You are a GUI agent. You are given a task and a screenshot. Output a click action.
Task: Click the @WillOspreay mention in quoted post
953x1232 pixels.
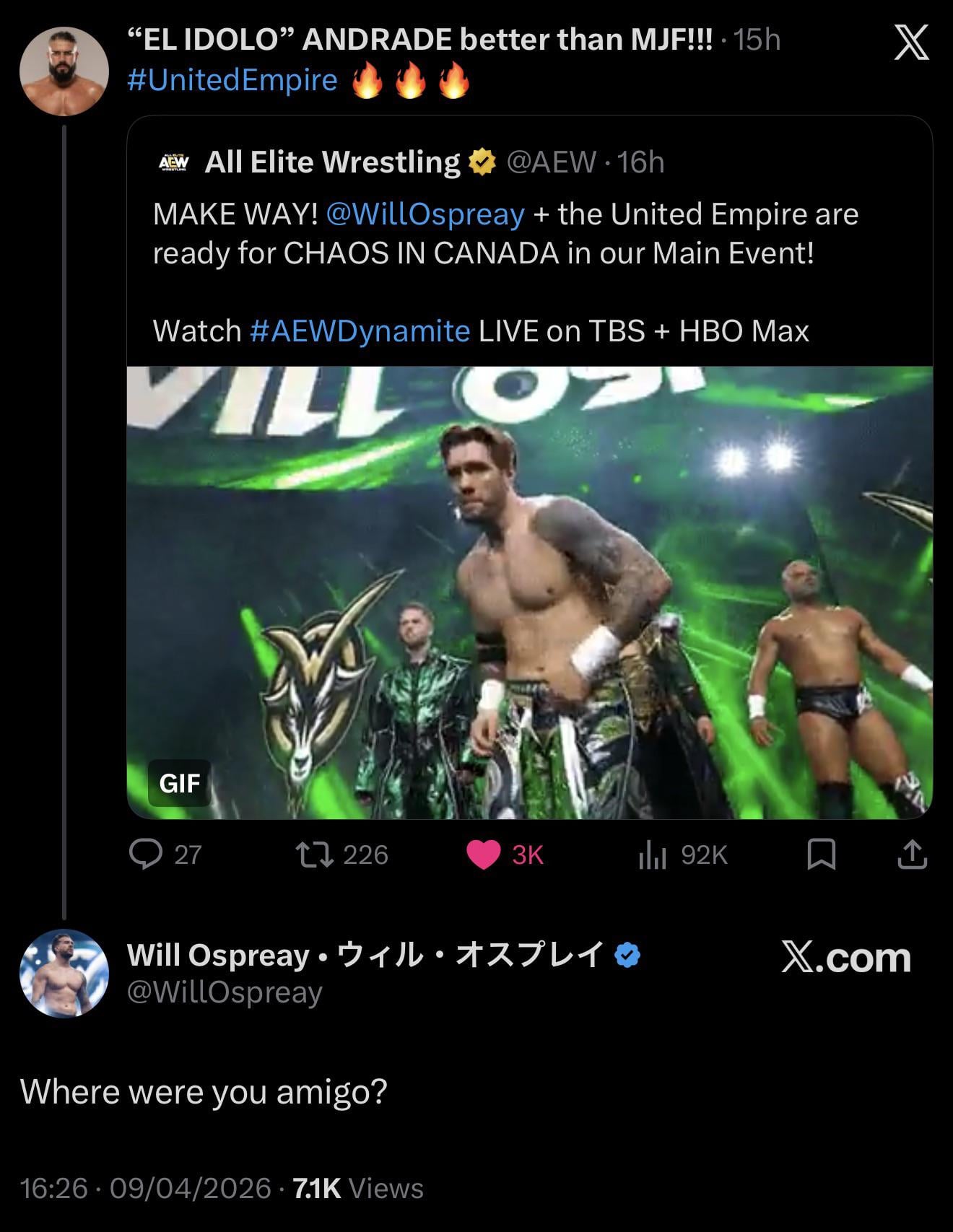[425, 214]
